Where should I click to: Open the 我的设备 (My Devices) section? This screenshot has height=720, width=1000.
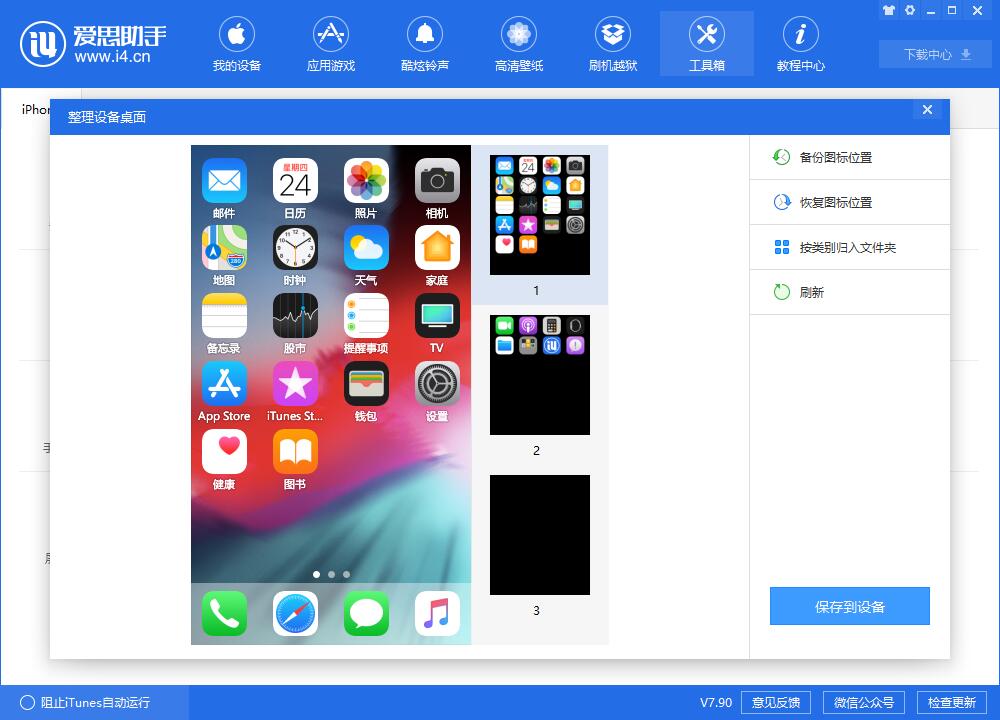pyautogui.click(x=237, y=43)
